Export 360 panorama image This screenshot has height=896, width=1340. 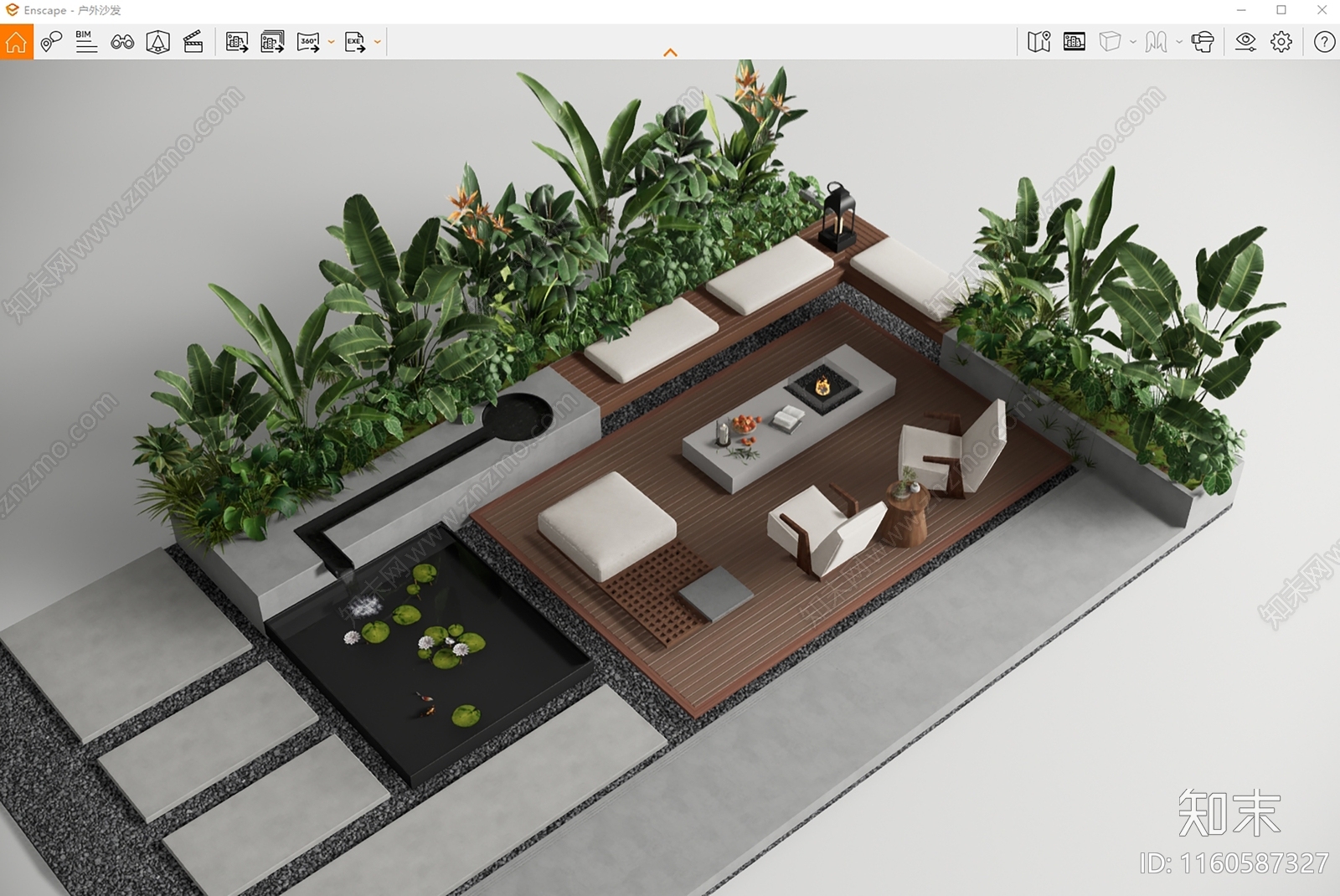[x=308, y=41]
